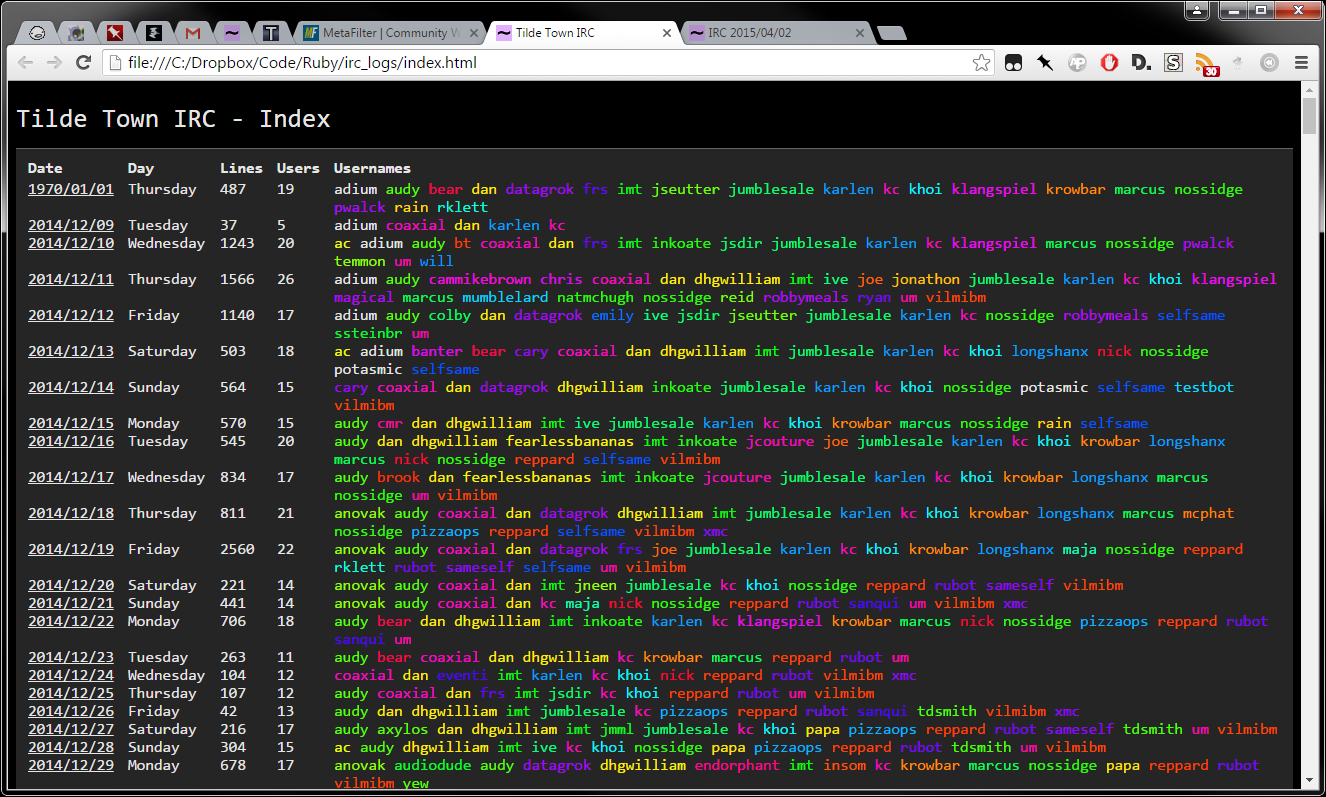Screen dimensions: 1326x797
Task: Open the 2014/12/16 log link
Action: coord(71,441)
